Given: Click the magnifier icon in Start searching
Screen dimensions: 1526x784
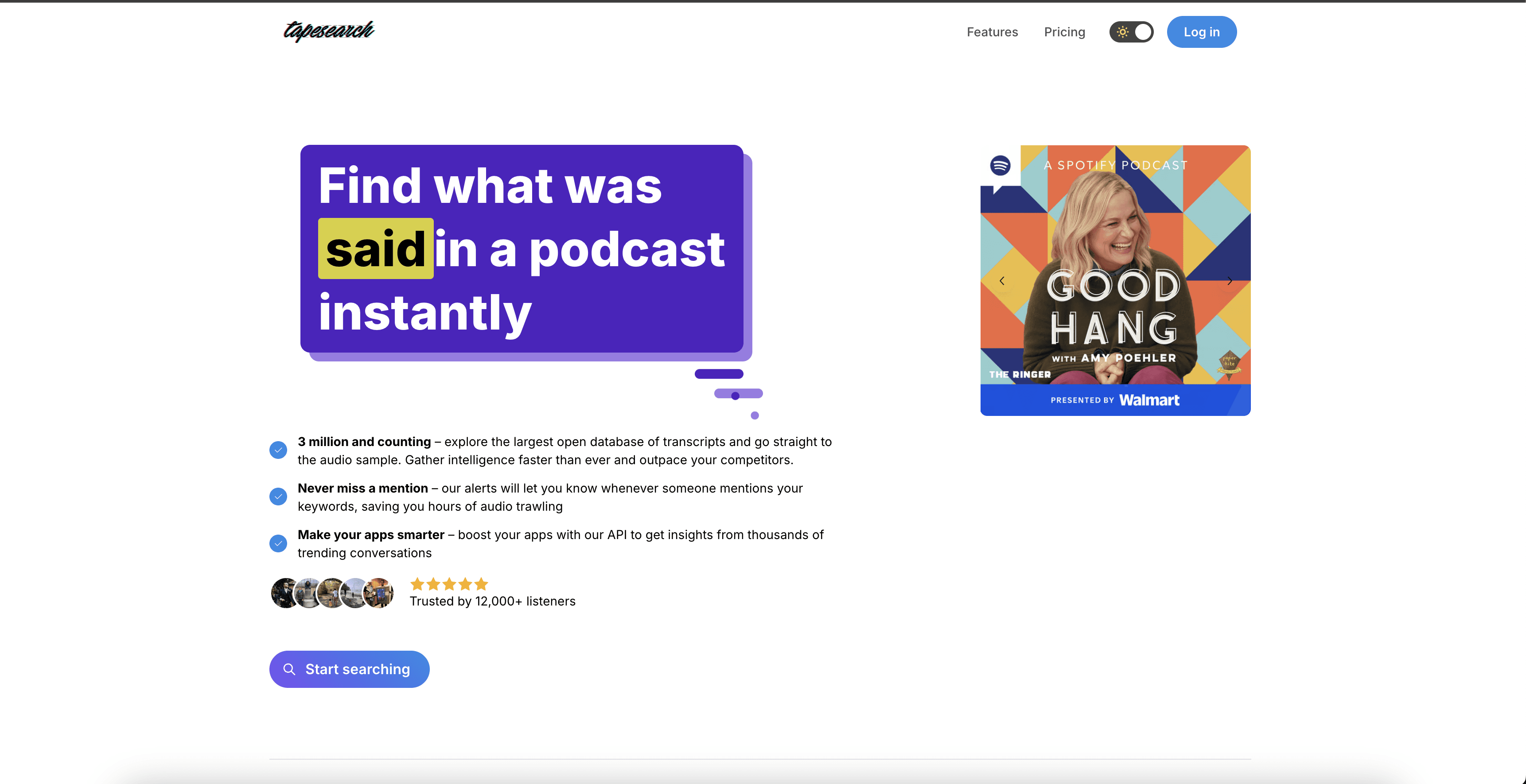Looking at the screenshot, I should click(x=289, y=669).
